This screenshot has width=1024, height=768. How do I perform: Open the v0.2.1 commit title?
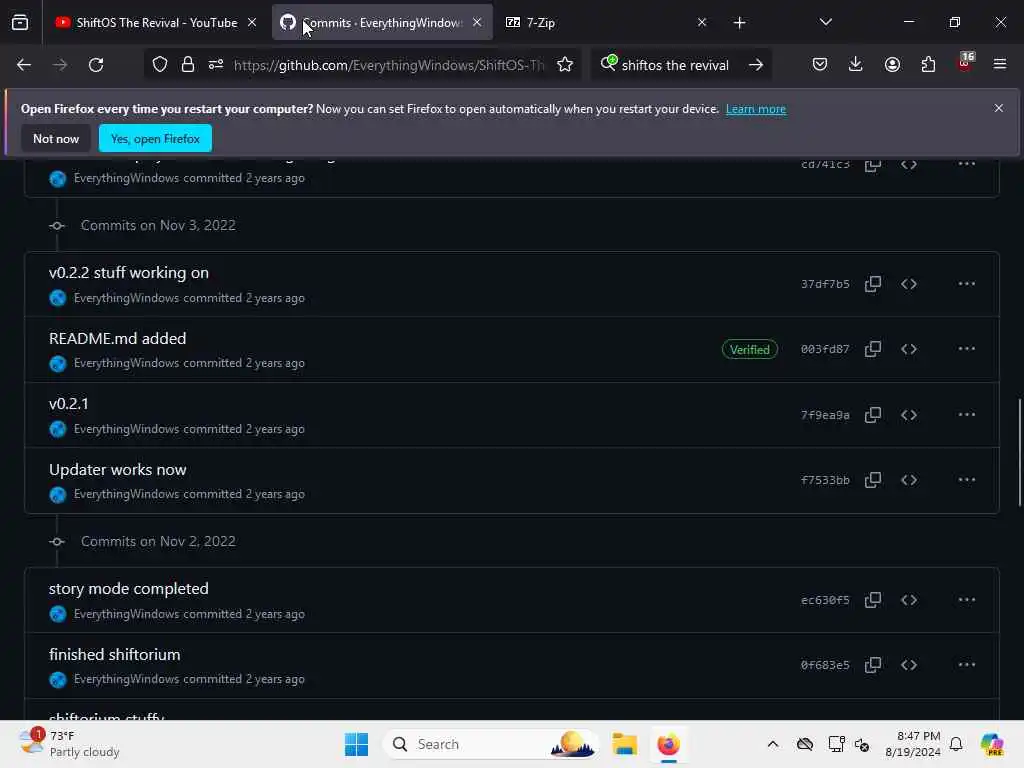pyautogui.click(x=69, y=404)
